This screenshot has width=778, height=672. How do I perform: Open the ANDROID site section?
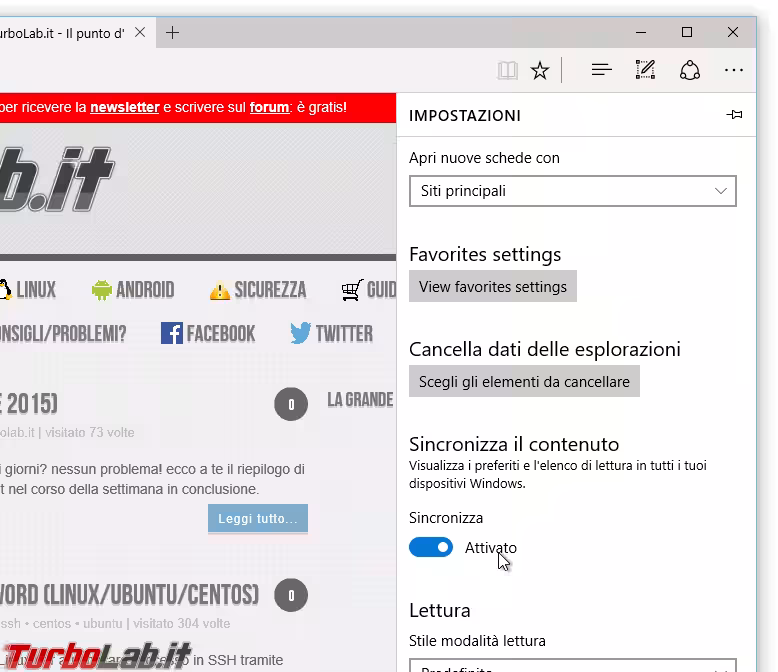pos(145,290)
